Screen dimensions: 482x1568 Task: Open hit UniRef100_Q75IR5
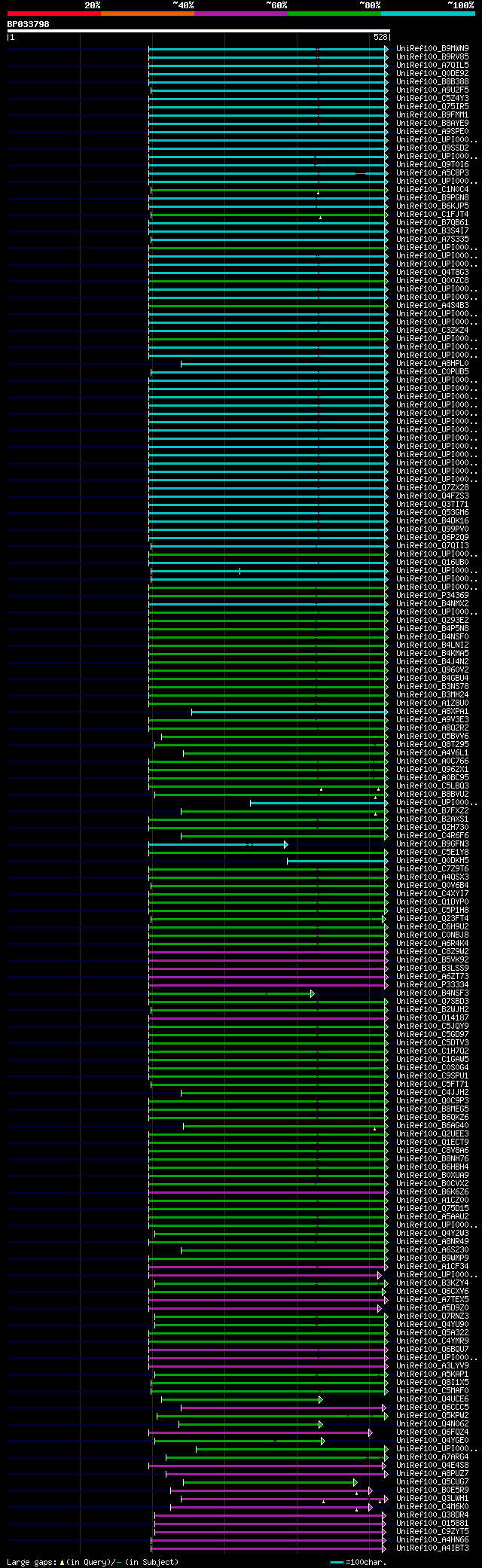click(x=432, y=106)
